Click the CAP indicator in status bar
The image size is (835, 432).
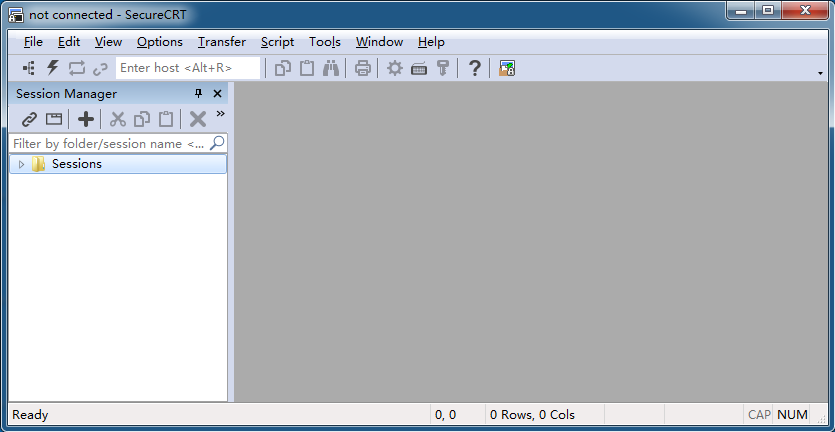pyautogui.click(x=759, y=415)
